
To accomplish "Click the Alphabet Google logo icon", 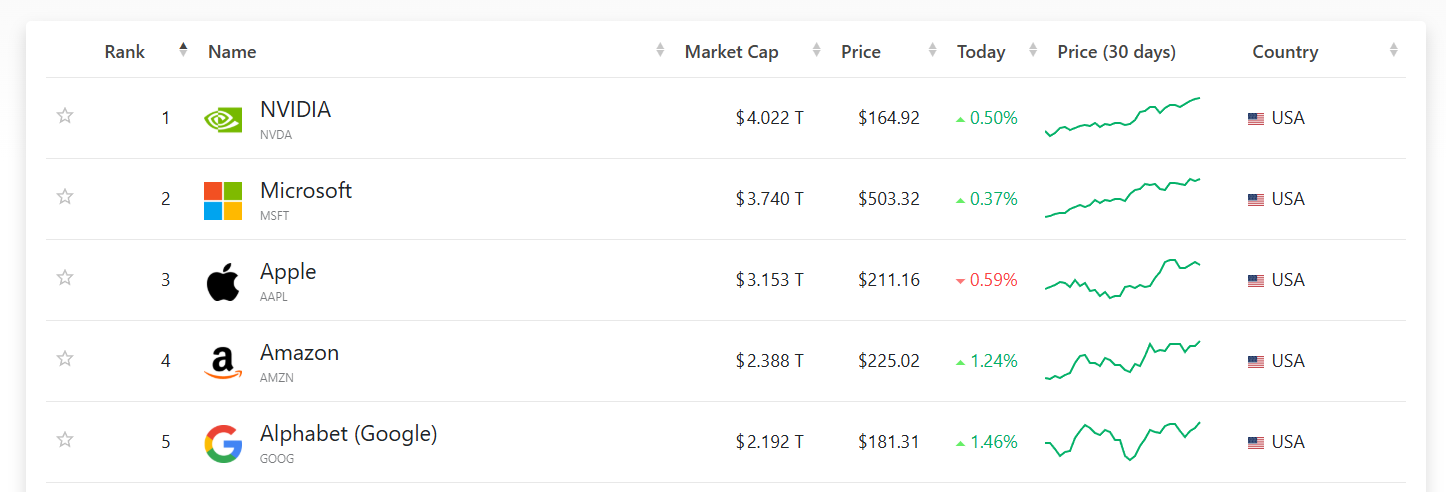I will click(223, 443).
